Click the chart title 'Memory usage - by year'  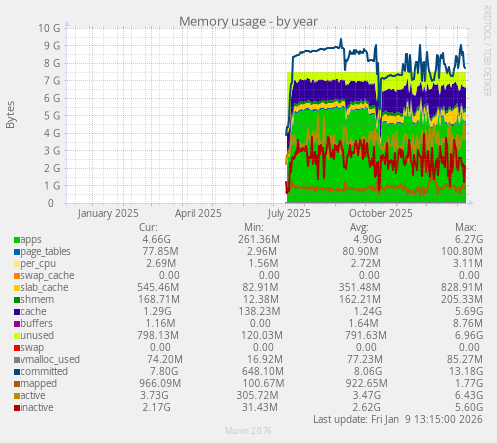248,21
